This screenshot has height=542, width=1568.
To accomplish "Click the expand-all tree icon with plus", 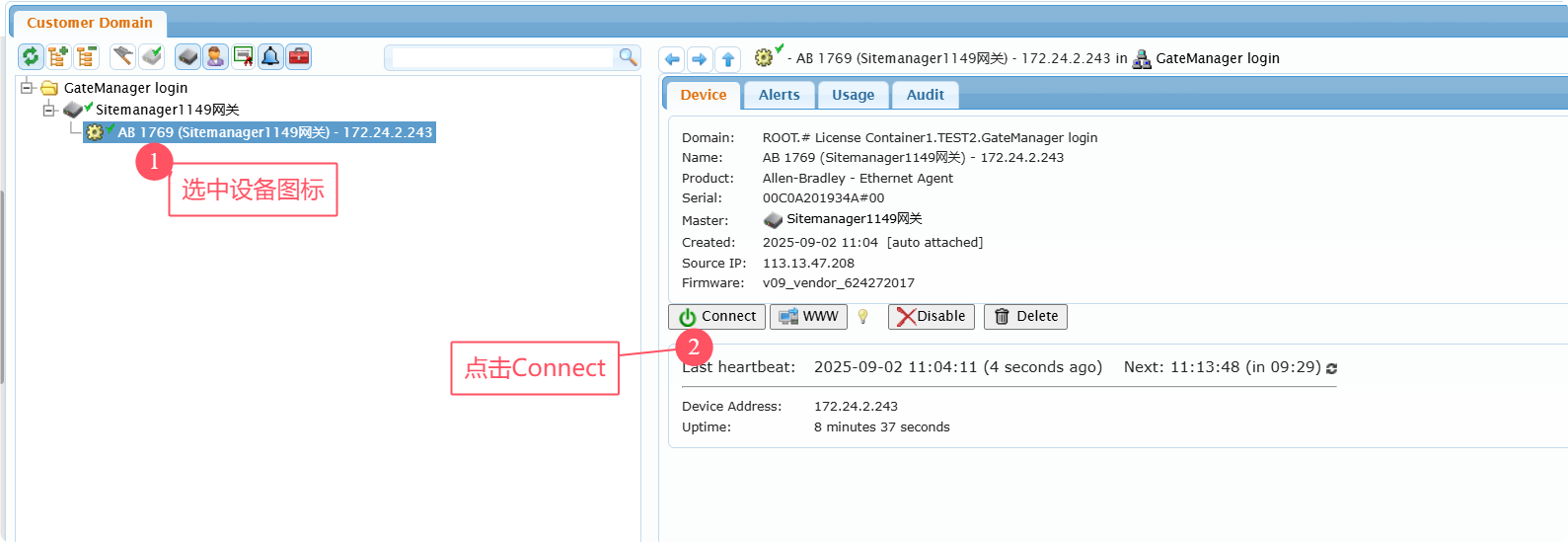I will [58, 57].
